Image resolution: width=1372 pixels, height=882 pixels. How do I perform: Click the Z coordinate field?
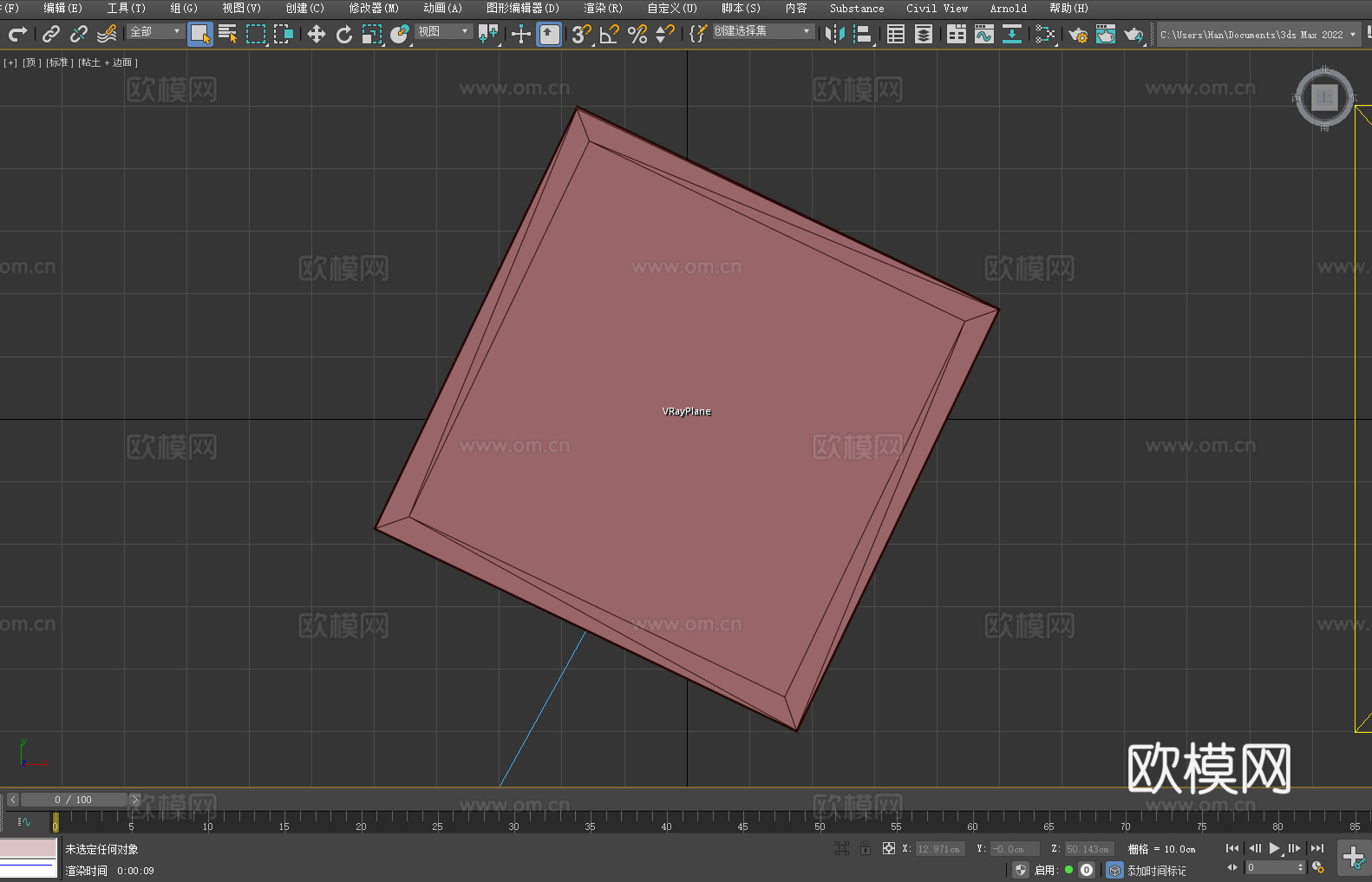point(1089,849)
